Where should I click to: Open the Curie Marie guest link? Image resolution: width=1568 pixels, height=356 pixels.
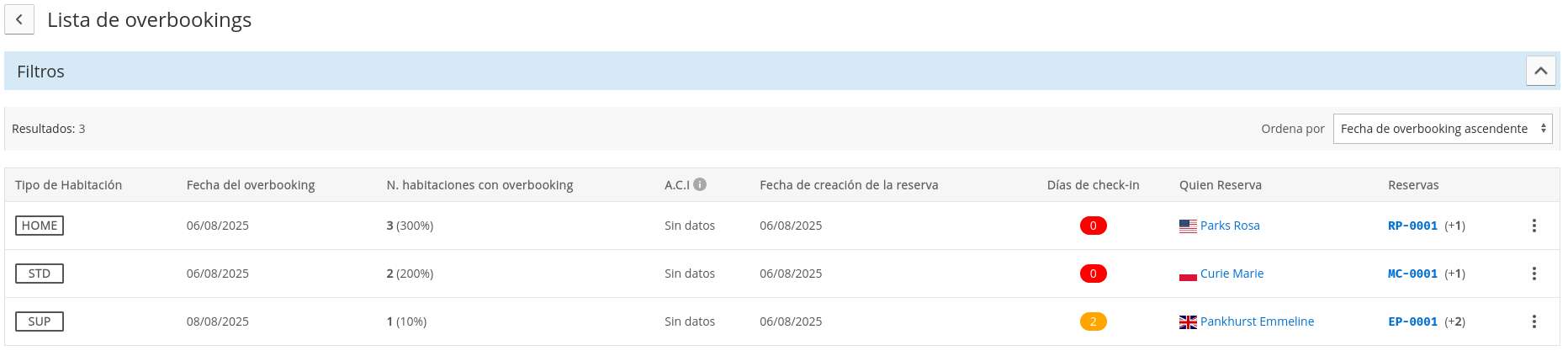coord(1232,274)
